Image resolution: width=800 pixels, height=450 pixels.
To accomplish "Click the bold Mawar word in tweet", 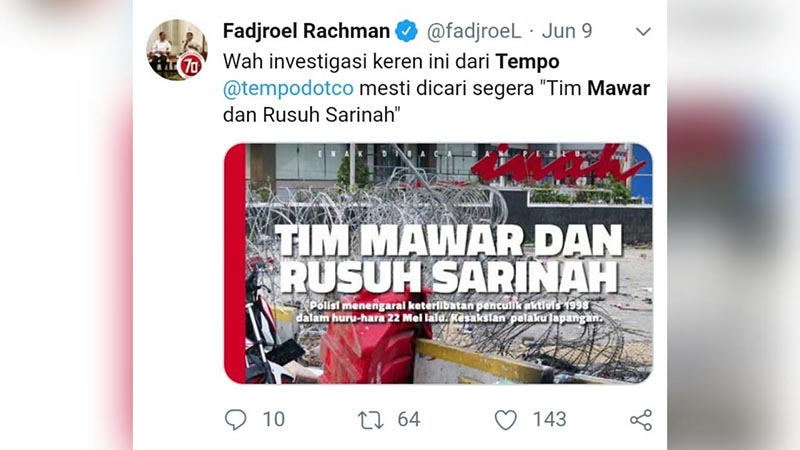I will tap(618, 88).
